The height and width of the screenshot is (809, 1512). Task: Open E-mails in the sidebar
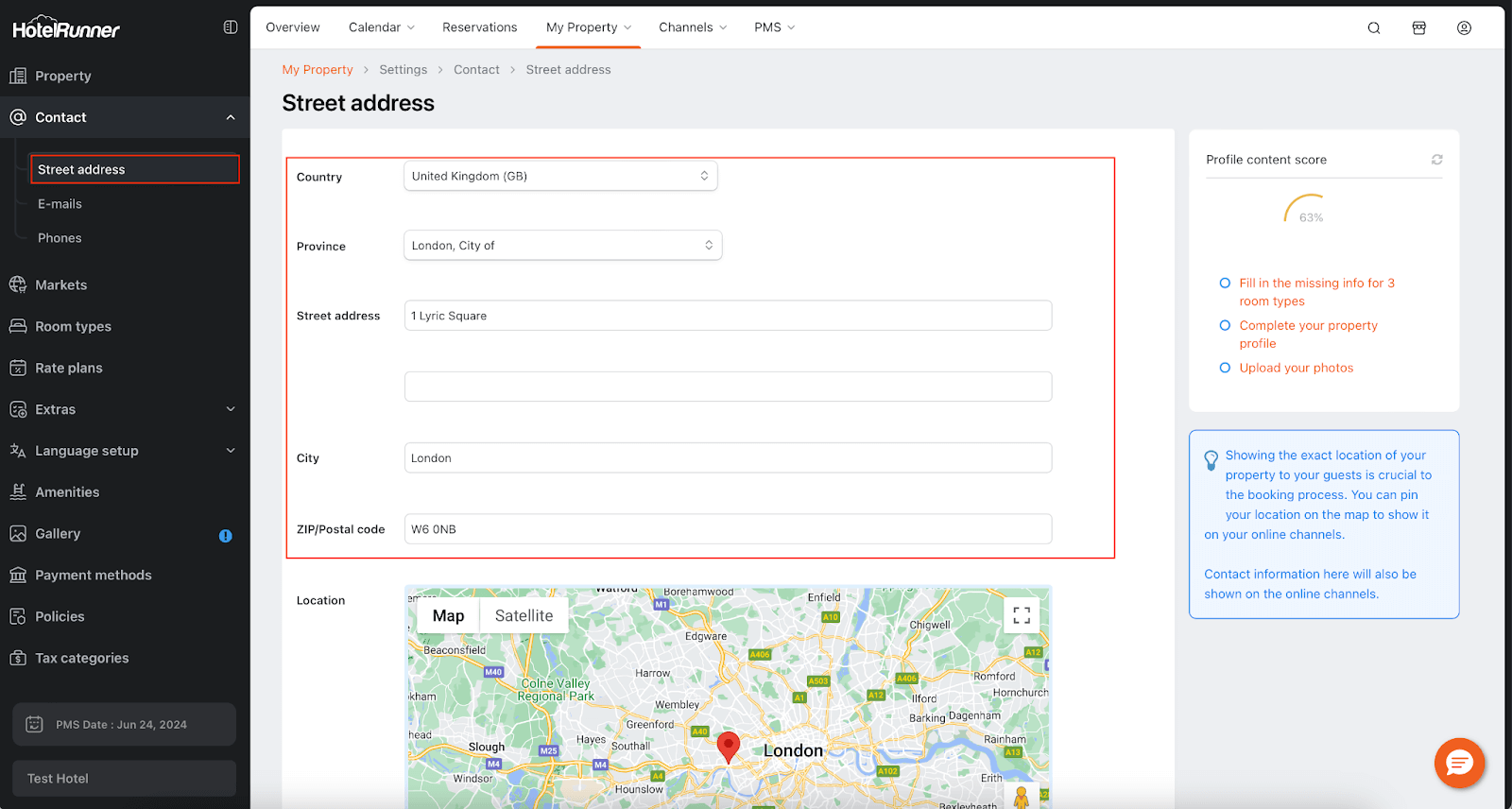pos(60,204)
